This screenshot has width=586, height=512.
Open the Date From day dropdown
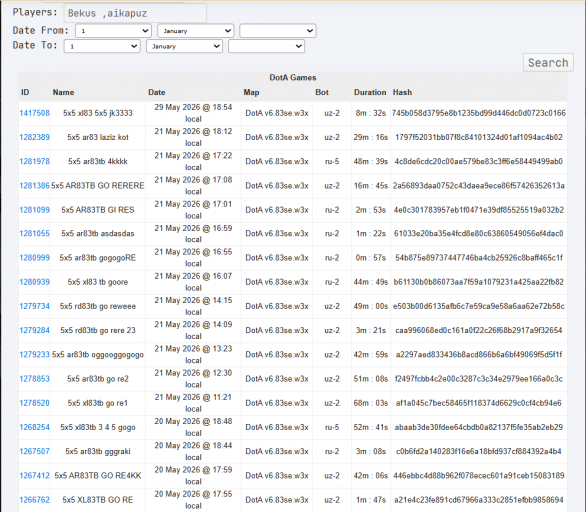pyautogui.click(x=113, y=31)
